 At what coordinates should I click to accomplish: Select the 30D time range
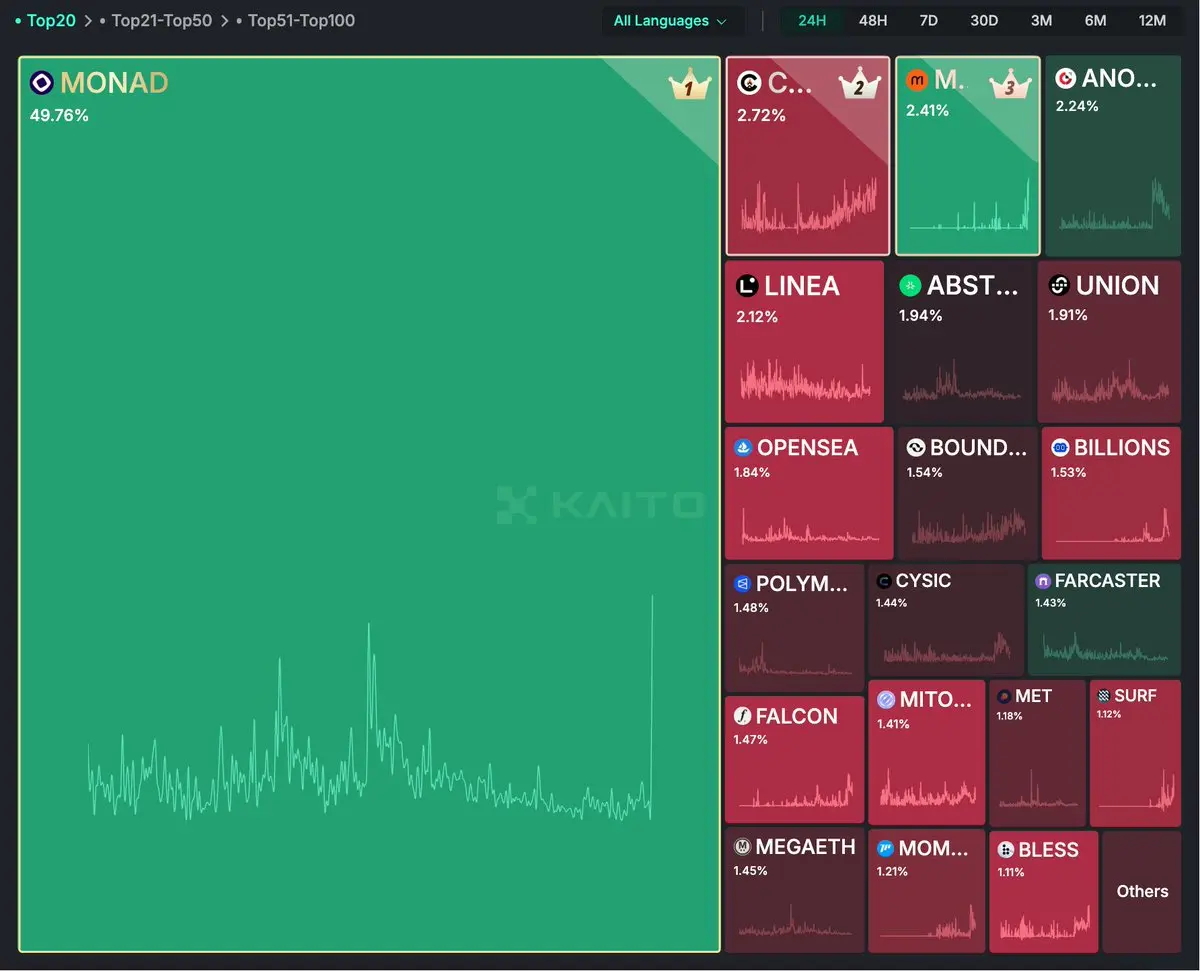pos(984,21)
